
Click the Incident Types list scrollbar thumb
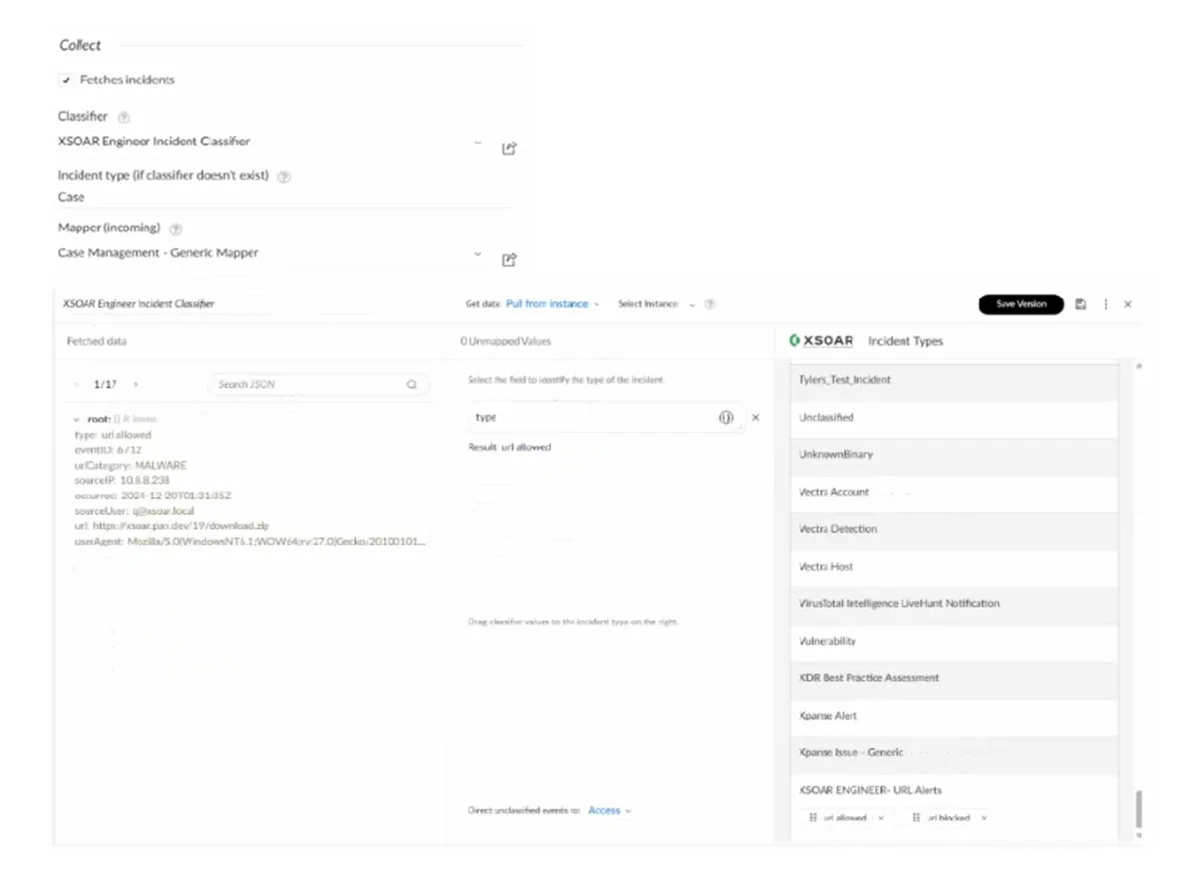[1138, 809]
